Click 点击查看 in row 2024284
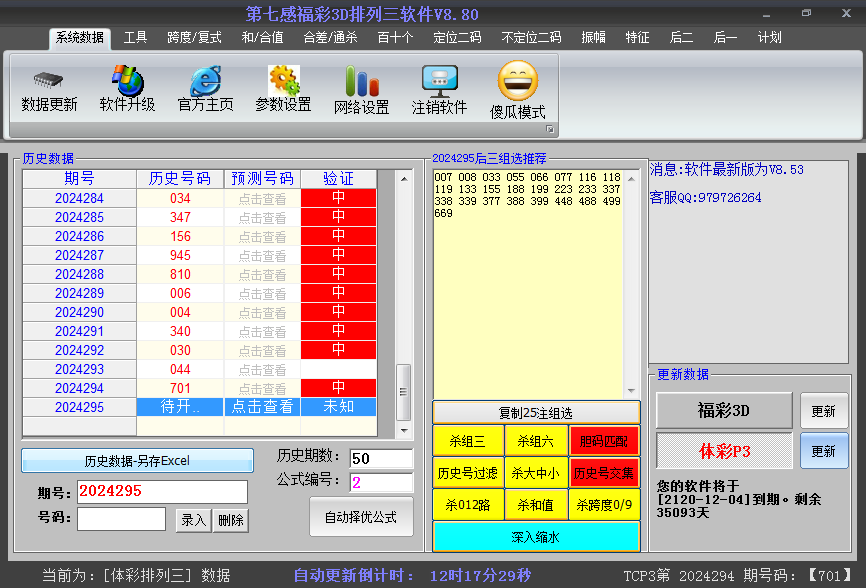 [x=262, y=199]
